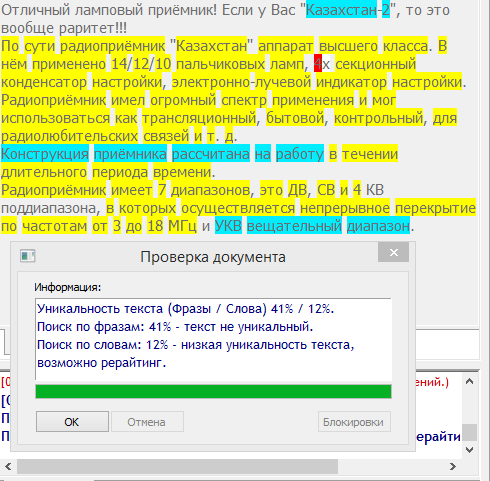Image resolution: width=490 pixels, height=481 pixels.
Task: Click the Отмена button
Action: (x=147, y=422)
